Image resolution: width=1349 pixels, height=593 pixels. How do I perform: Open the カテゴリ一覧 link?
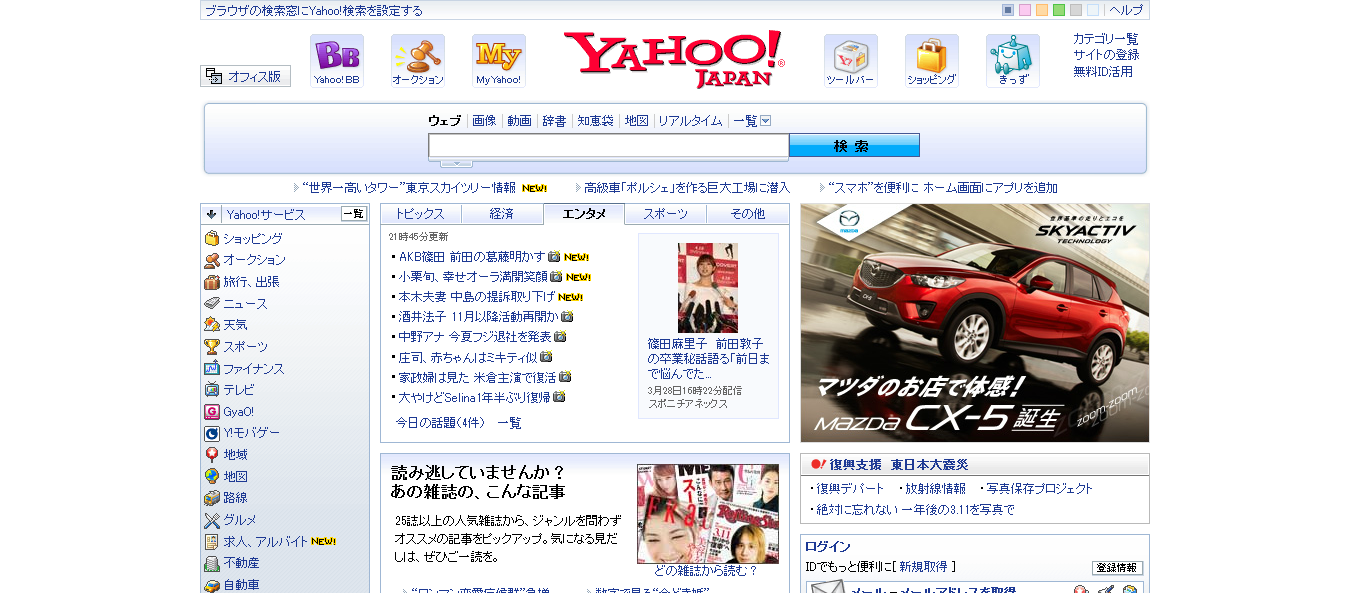1106,39
